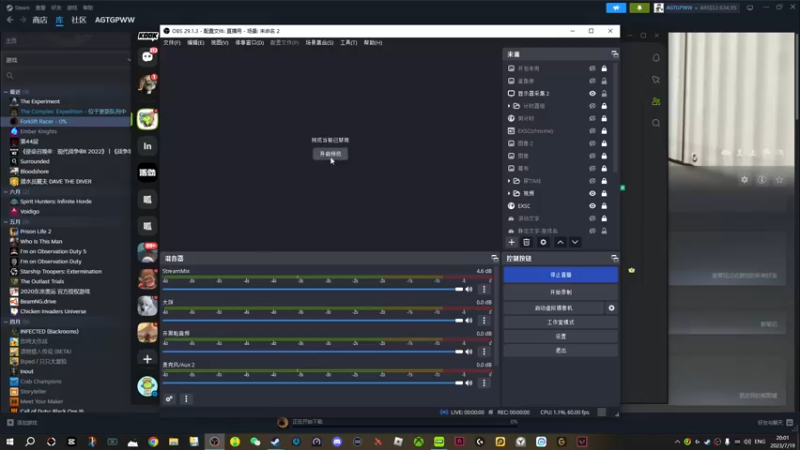Open the Windows Start menu
This screenshot has height=450, width=800.
[x=10, y=442]
